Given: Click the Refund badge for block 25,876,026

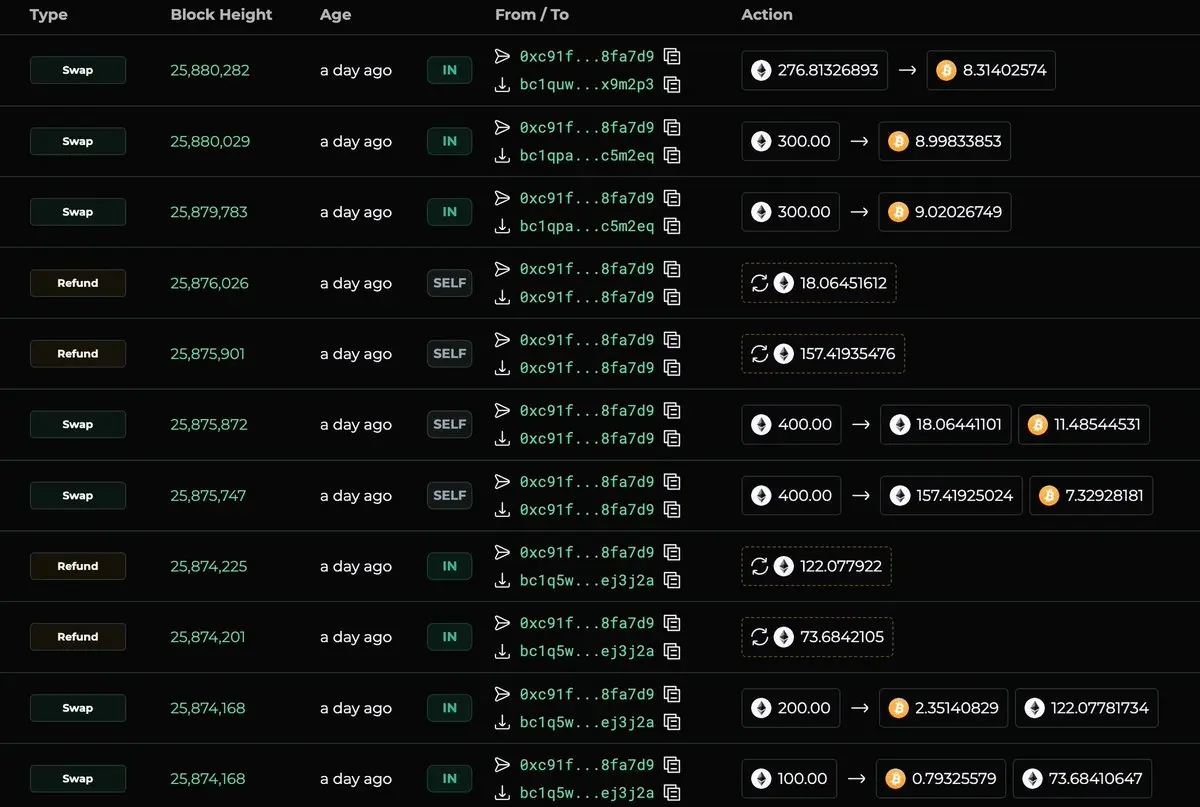Looking at the screenshot, I should (78, 283).
